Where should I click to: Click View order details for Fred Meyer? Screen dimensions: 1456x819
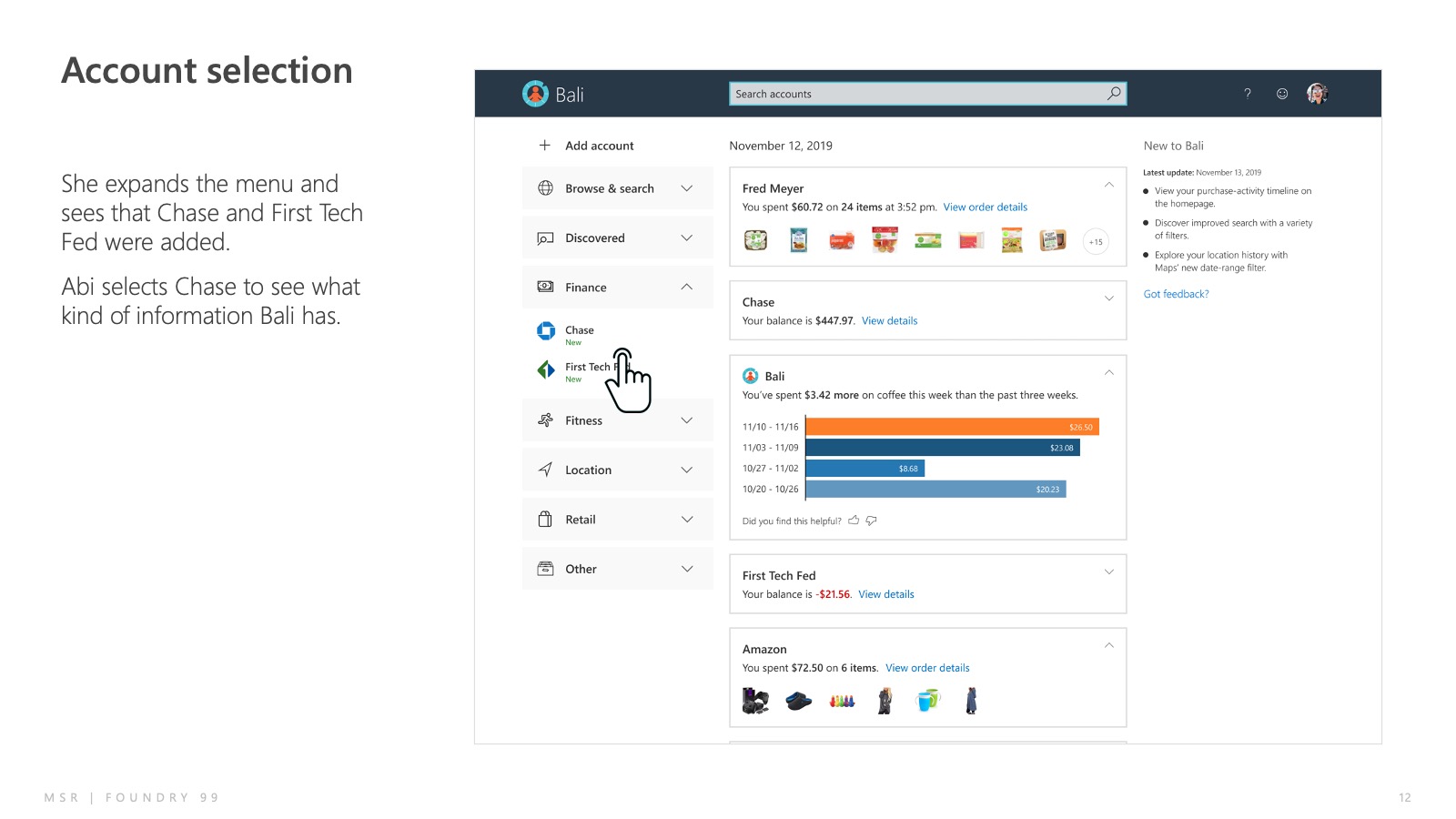click(985, 207)
